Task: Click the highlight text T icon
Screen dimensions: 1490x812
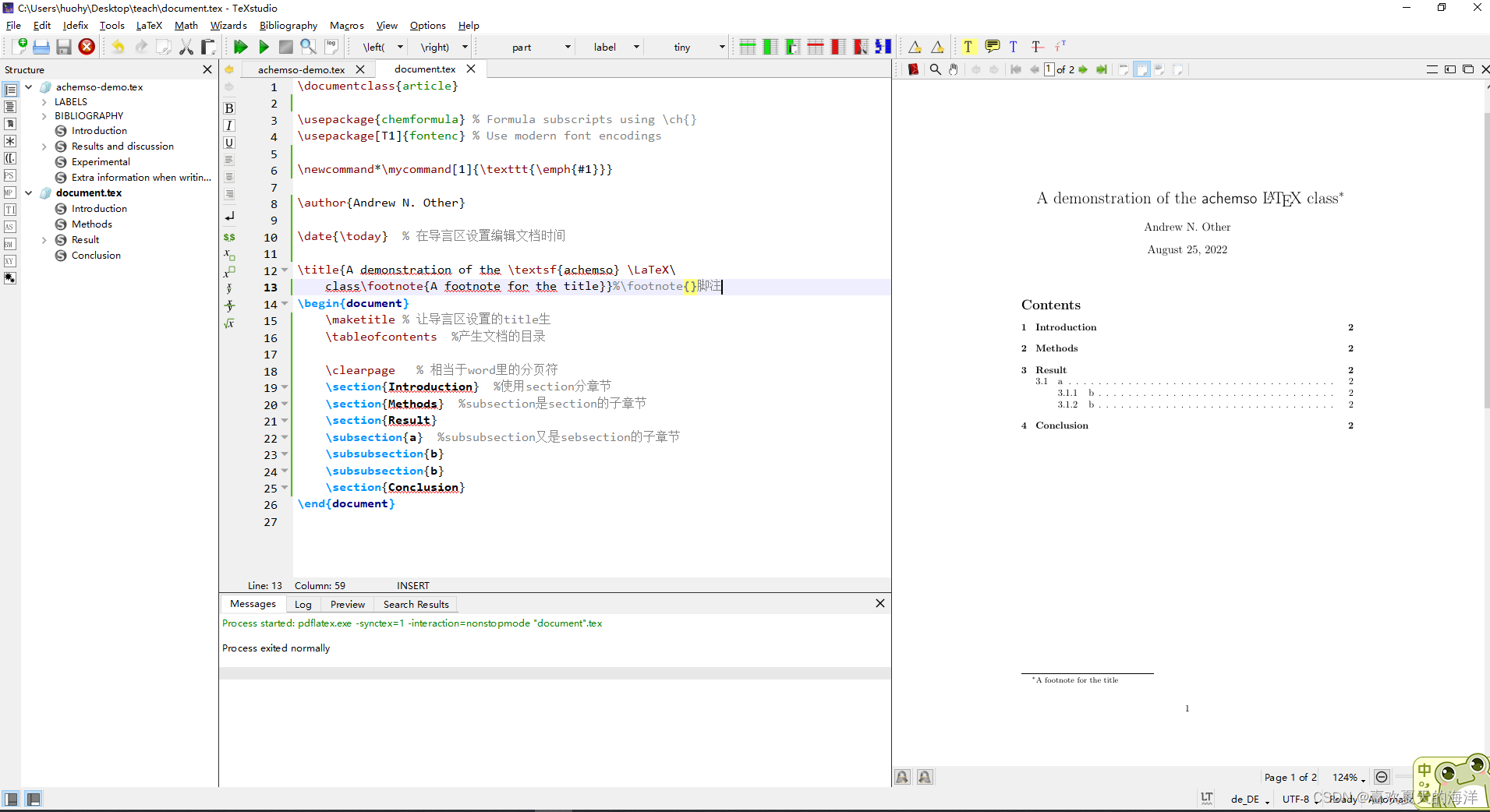Action: [x=968, y=47]
